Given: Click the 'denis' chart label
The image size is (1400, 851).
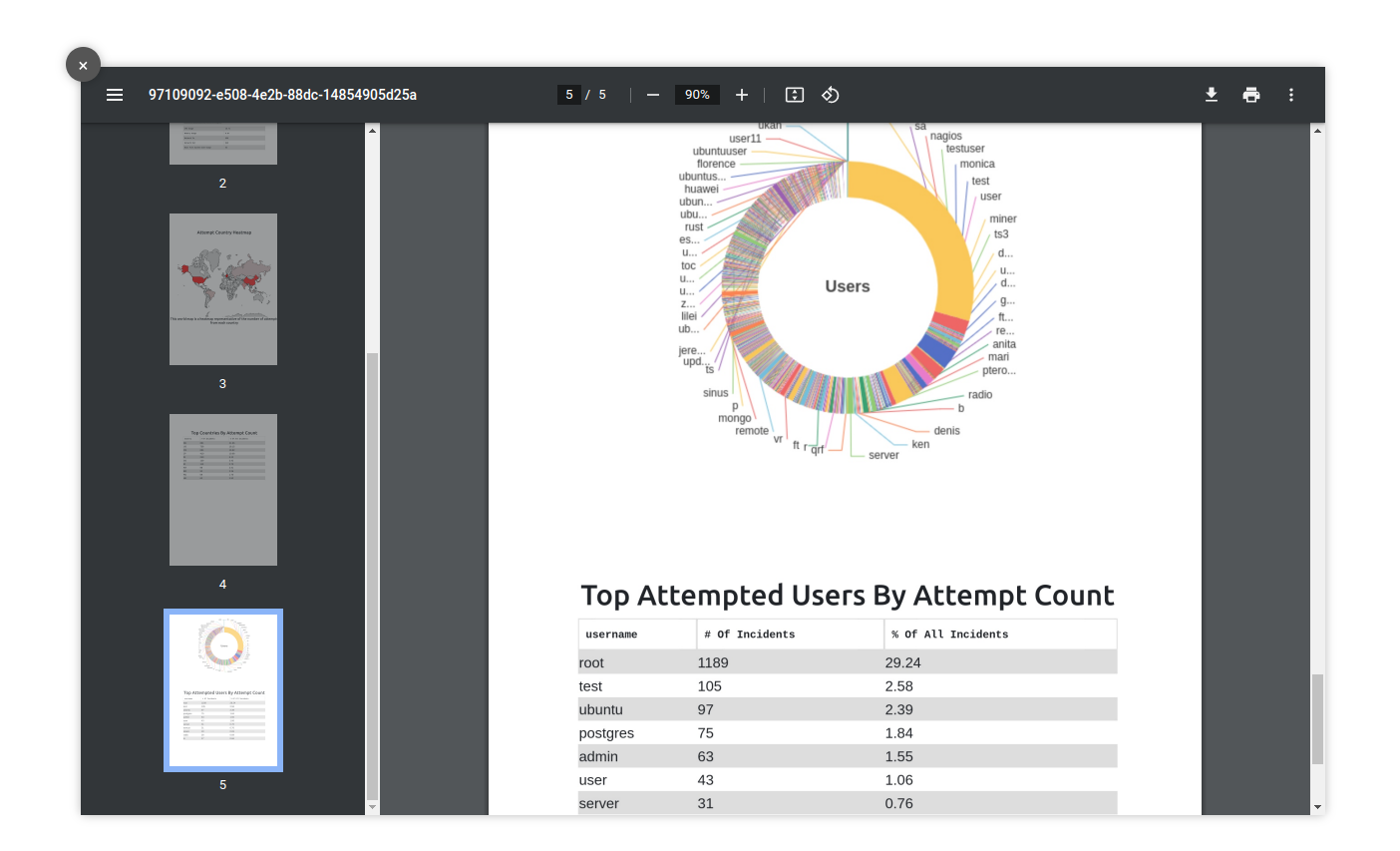Looking at the screenshot, I should [947, 431].
